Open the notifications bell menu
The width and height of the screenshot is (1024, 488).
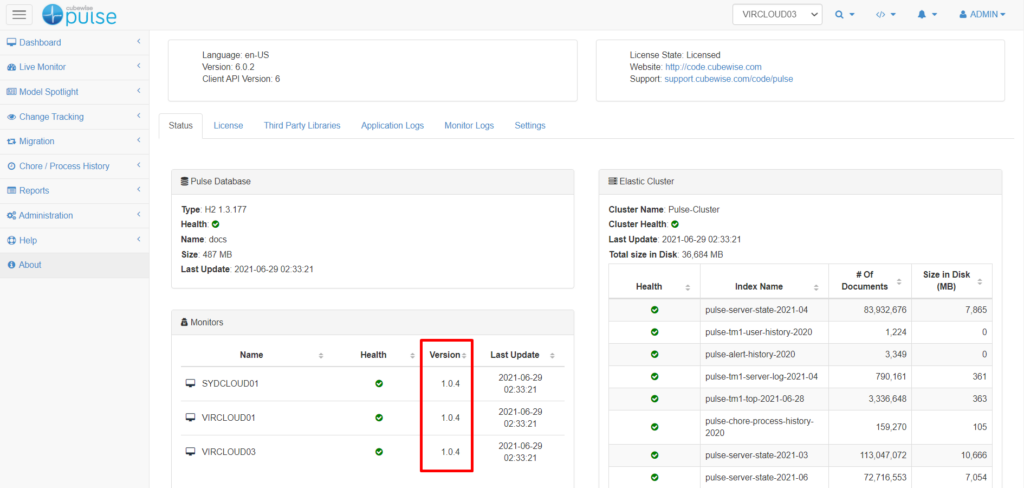(x=927, y=15)
